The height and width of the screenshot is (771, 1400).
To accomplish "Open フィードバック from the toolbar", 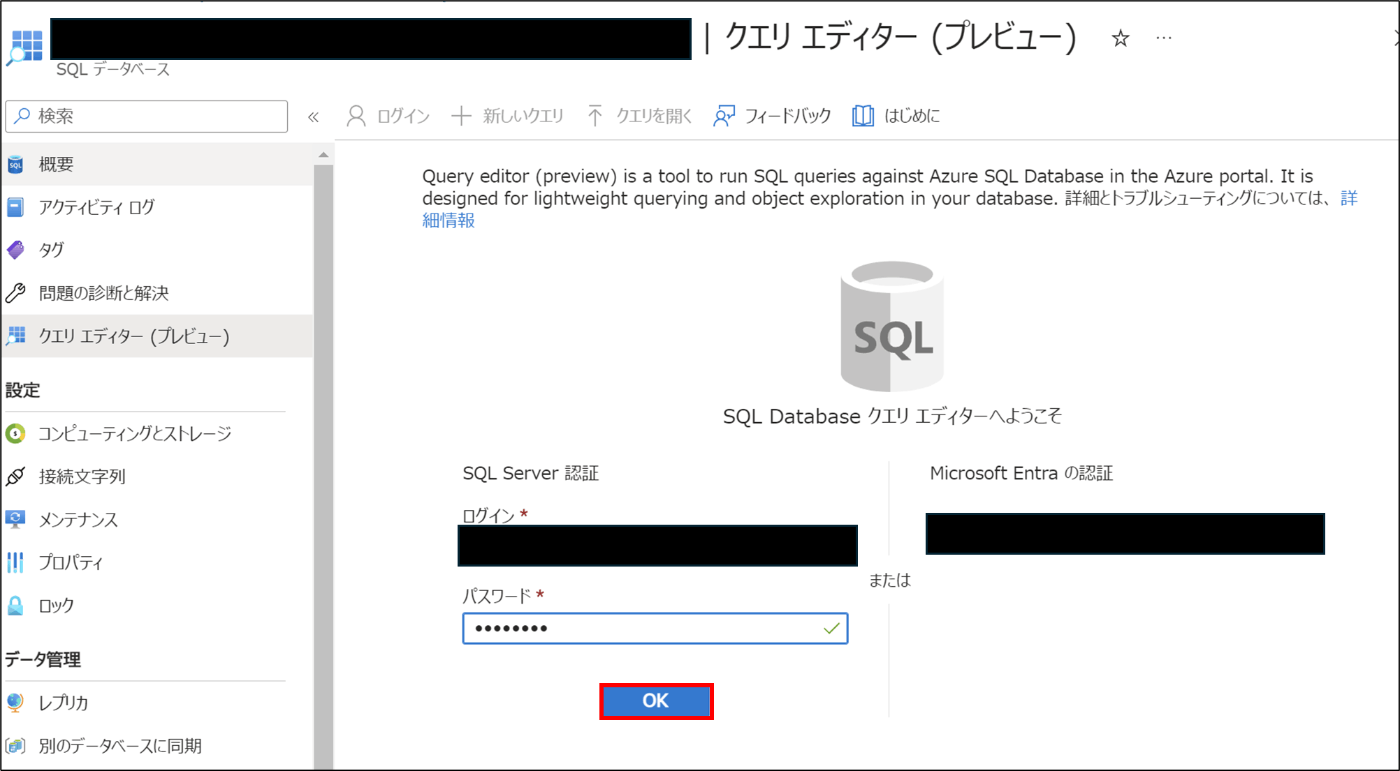I will (772, 116).
